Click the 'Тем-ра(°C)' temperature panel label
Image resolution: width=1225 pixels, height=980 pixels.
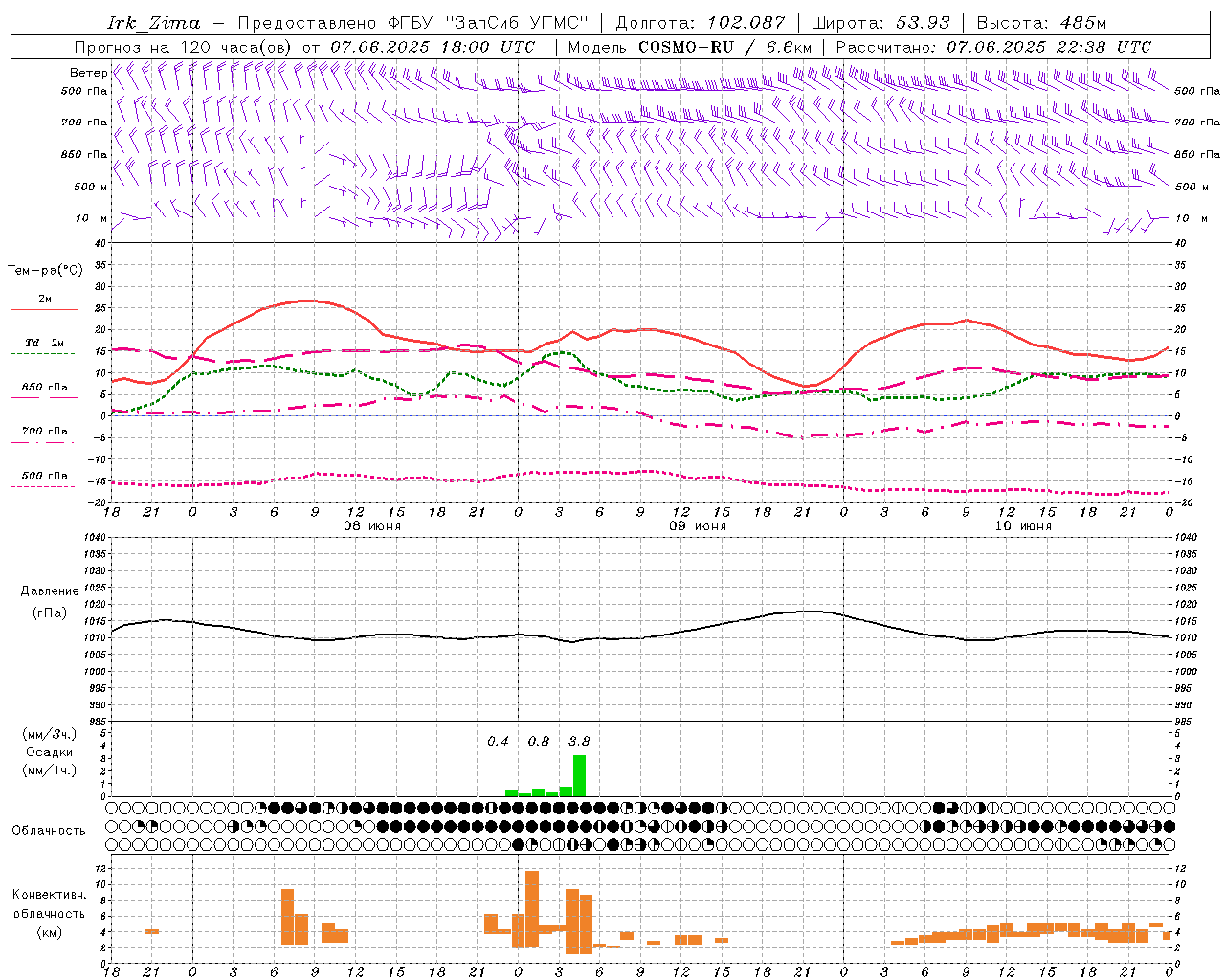click(x=45, y=270)
